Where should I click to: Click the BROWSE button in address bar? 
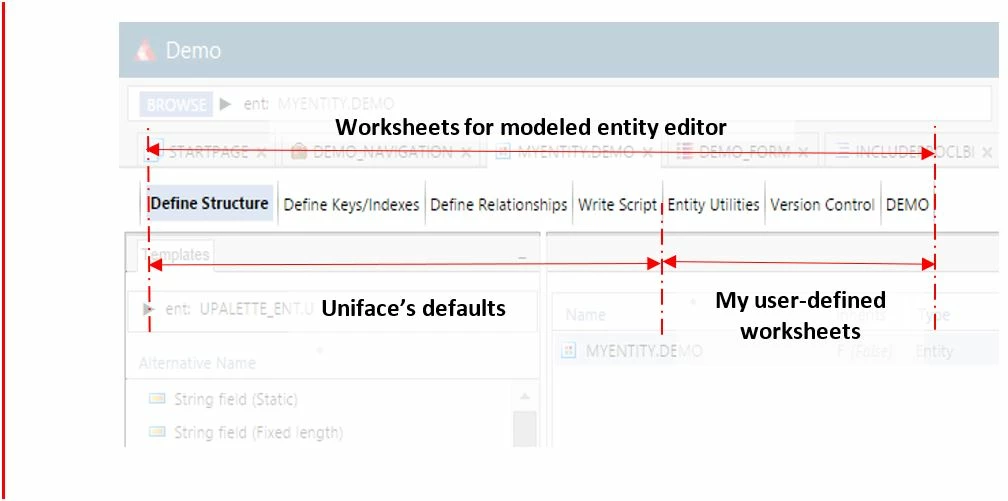(177, 104)
